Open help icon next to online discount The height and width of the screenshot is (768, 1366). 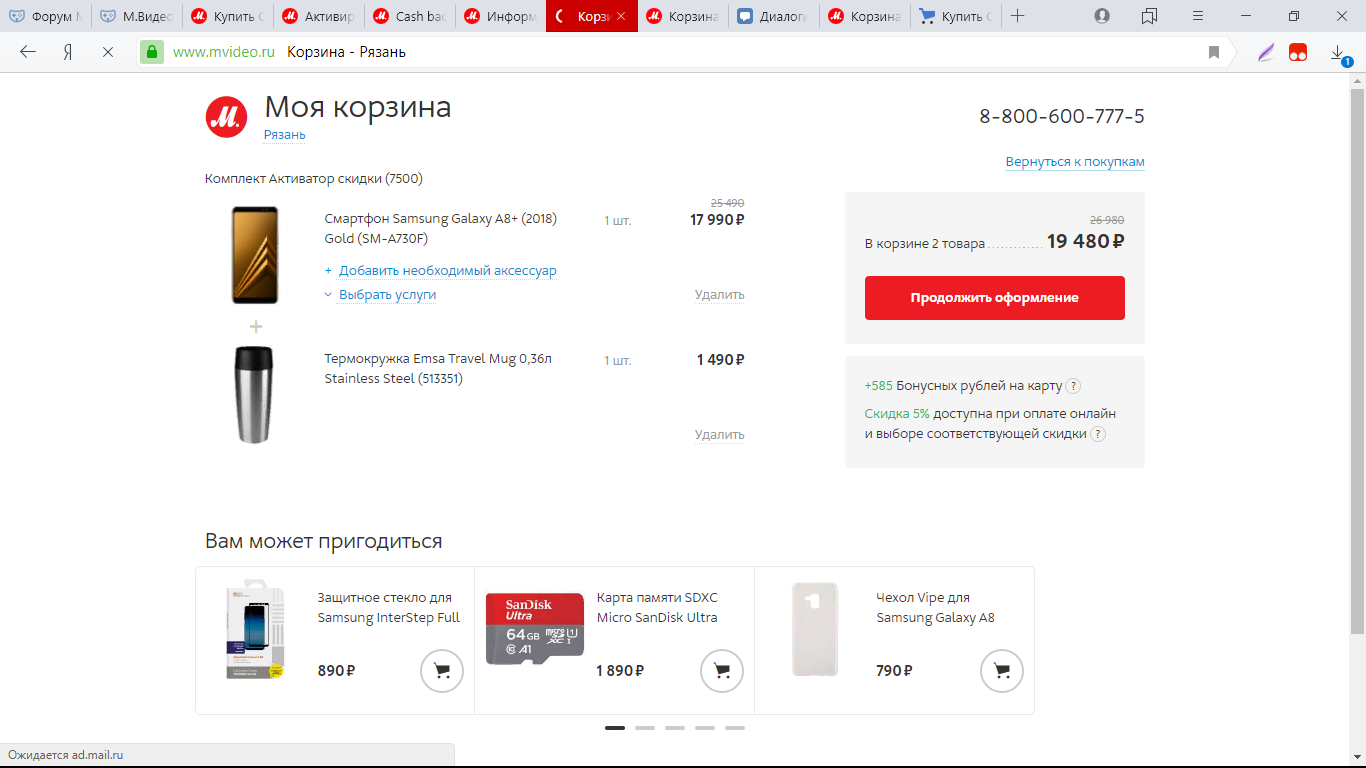(1097, 434)
